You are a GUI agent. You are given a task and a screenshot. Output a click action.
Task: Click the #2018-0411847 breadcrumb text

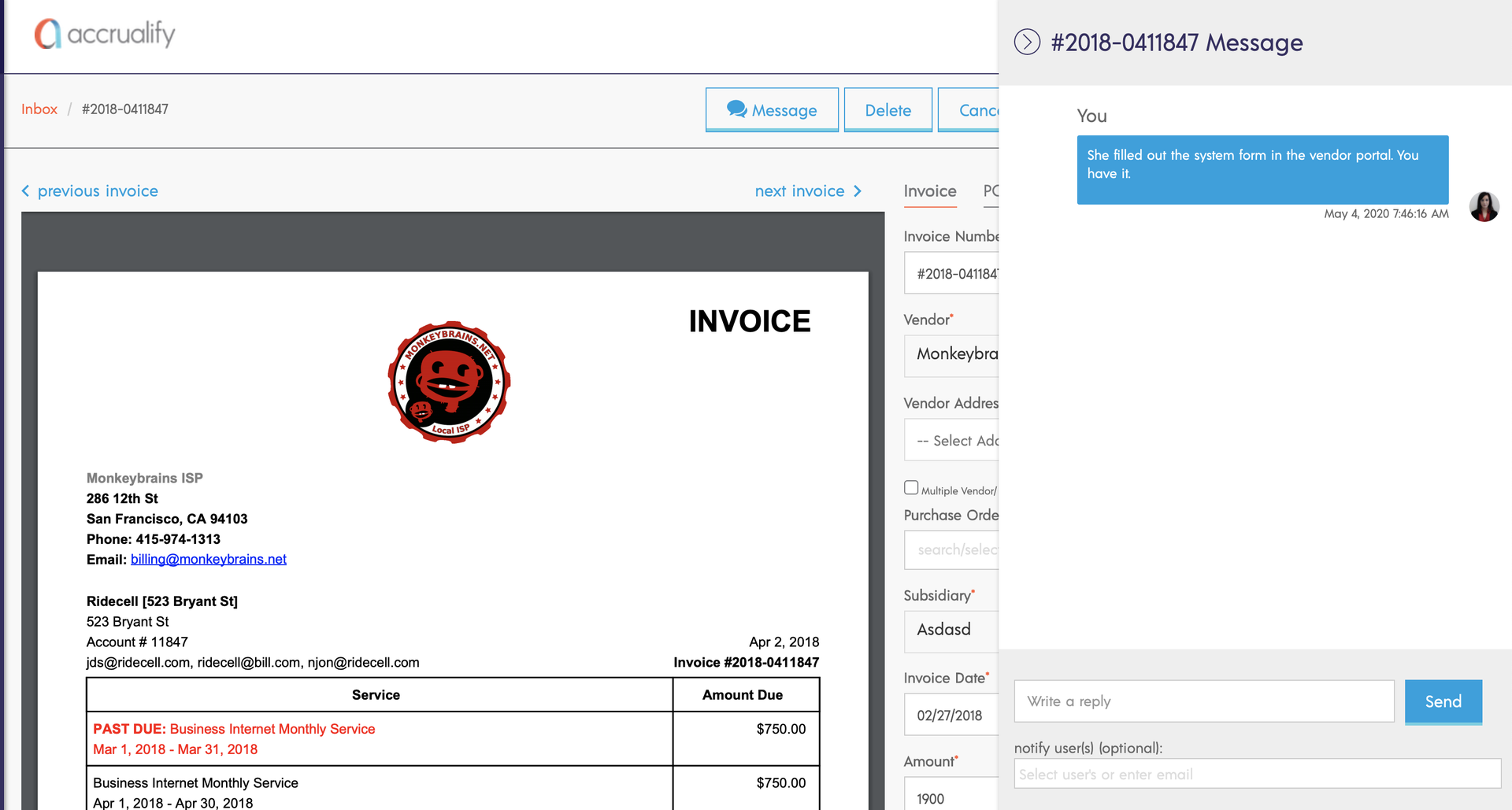click(125, 109)
